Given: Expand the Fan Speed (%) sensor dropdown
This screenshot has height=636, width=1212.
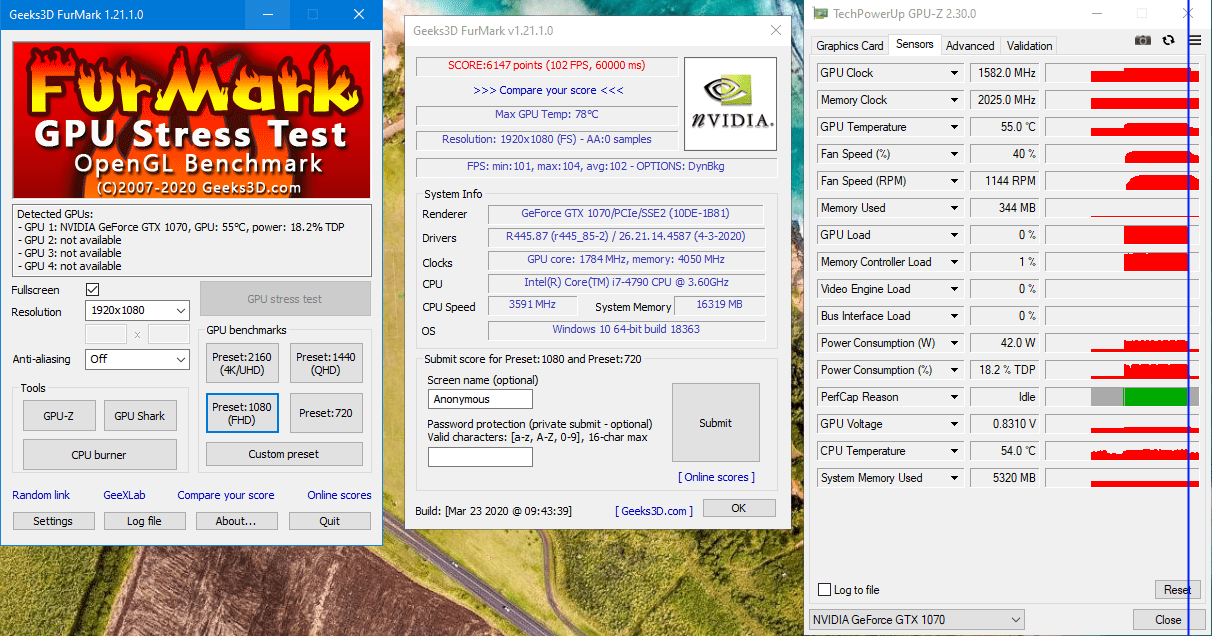Looking at the screenshot, I should [x=954, y=154].
